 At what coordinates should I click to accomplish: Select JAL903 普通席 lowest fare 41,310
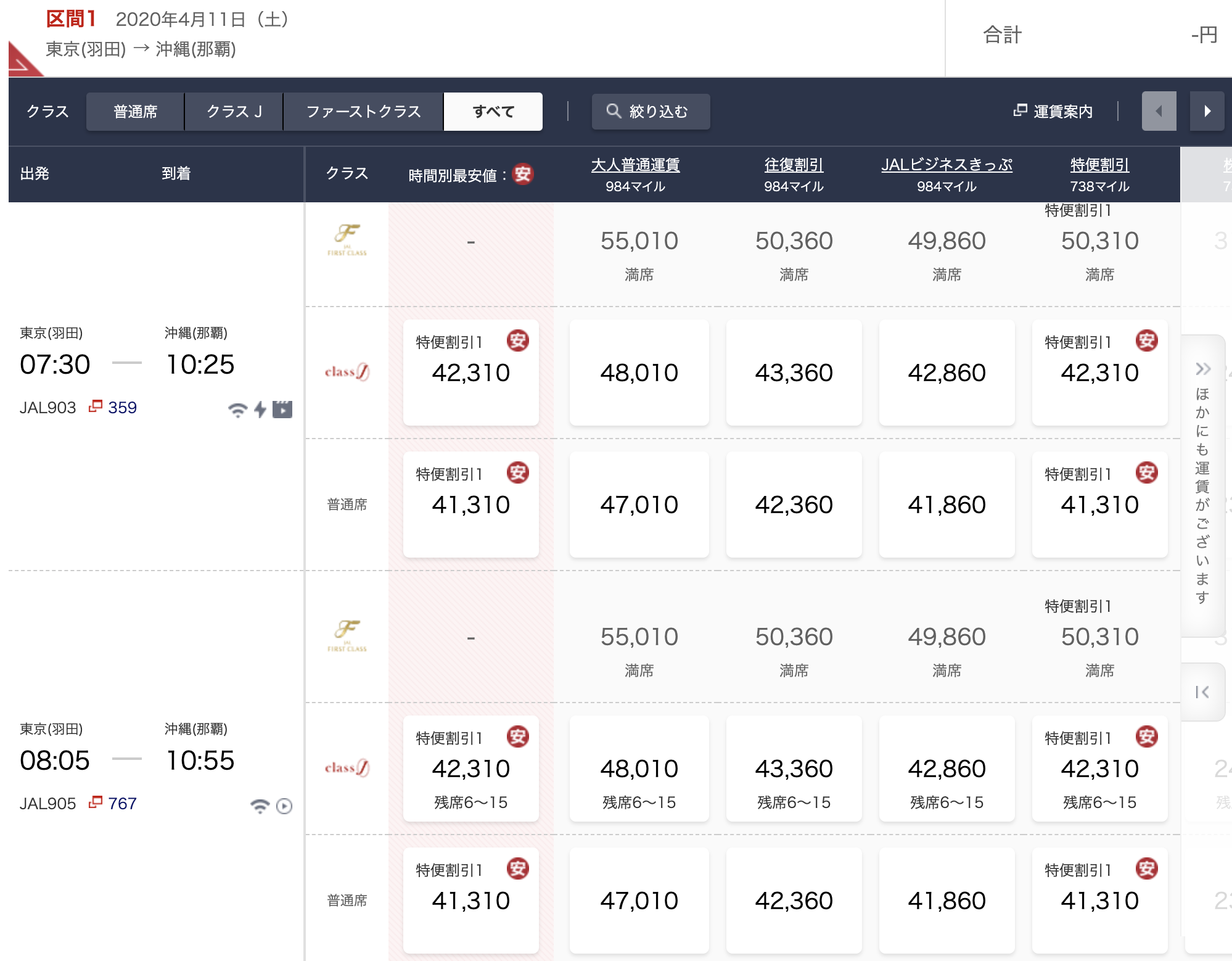click(x=471, y=505)
